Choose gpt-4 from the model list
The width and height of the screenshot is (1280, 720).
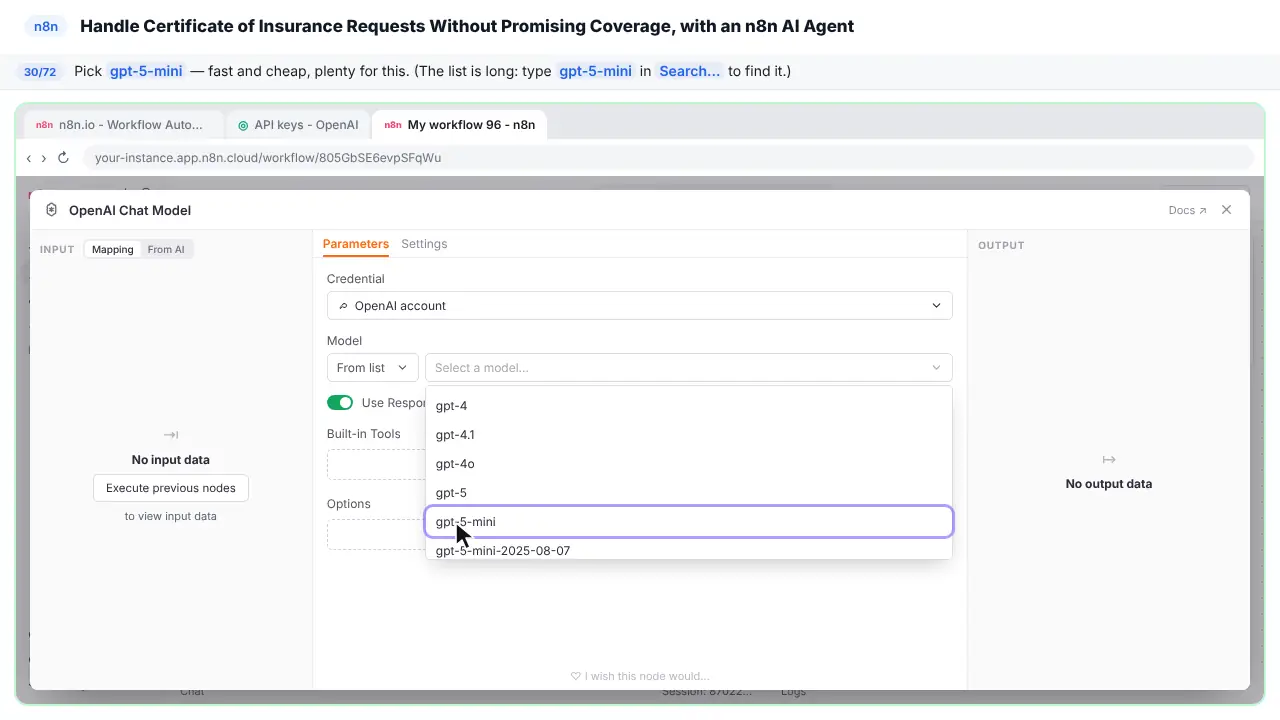coord(689,406)
